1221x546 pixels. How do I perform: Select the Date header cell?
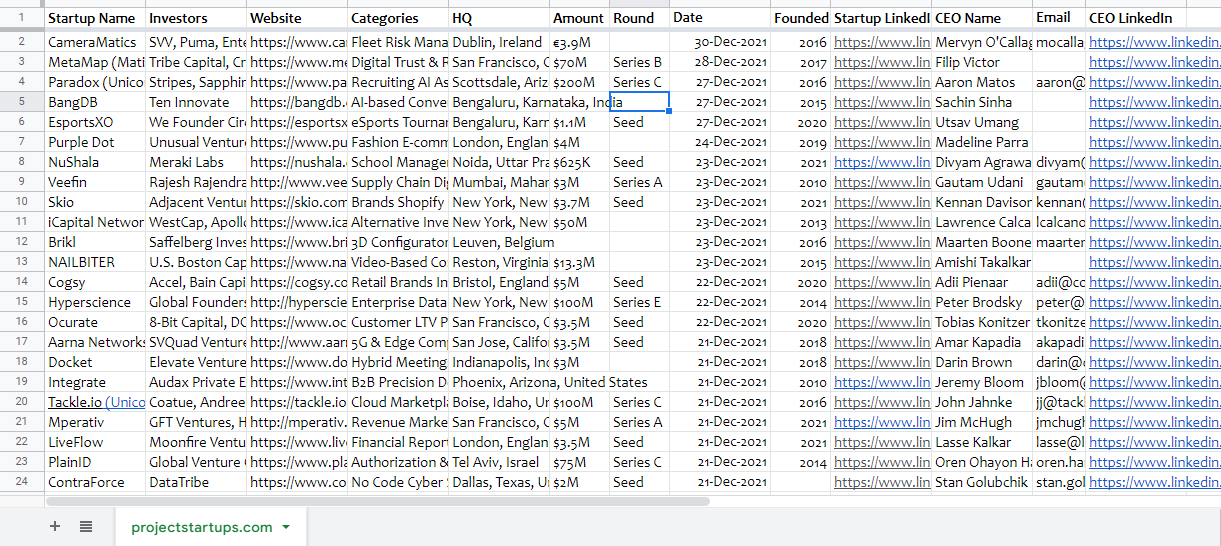[x=720, y=18]
